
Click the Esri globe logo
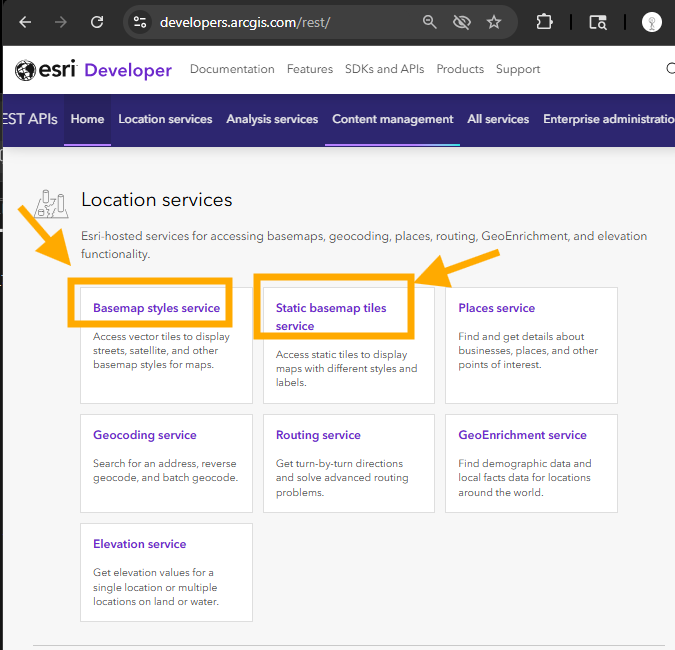point(25,70)
